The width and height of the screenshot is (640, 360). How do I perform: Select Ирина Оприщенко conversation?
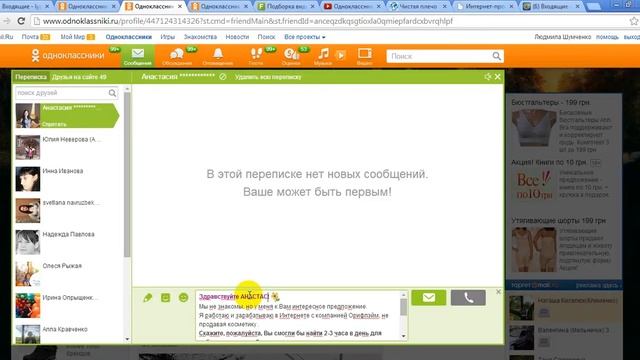point(67,305)
